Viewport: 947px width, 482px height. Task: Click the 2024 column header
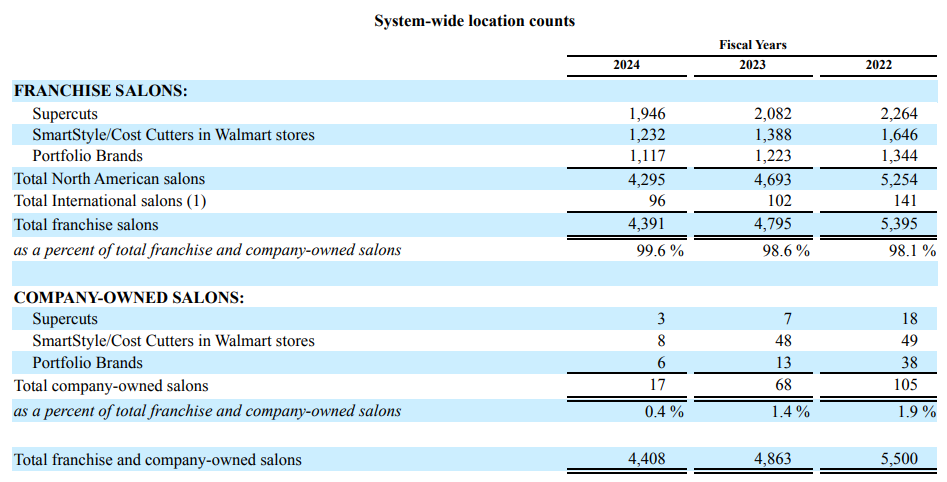626,65
